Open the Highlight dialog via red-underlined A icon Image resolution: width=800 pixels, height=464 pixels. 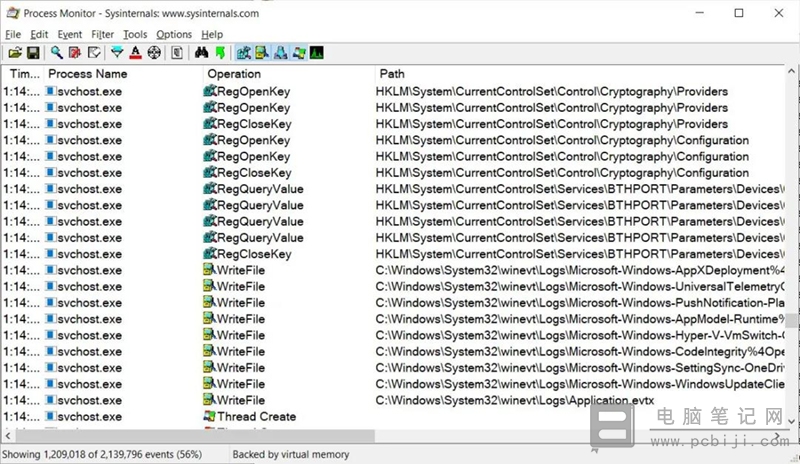coord(135,53)
